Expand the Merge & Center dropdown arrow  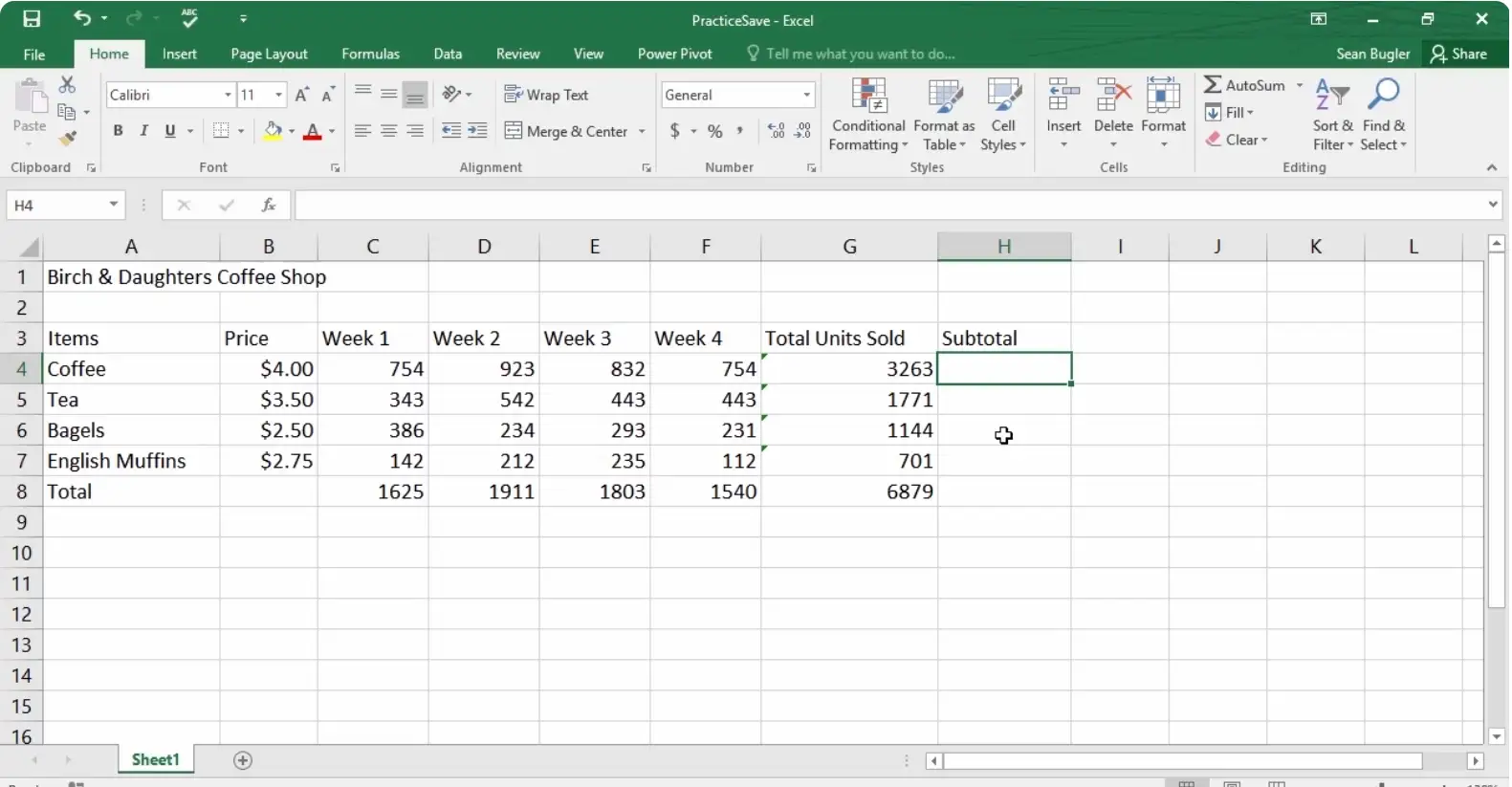(x=642, y=131)
